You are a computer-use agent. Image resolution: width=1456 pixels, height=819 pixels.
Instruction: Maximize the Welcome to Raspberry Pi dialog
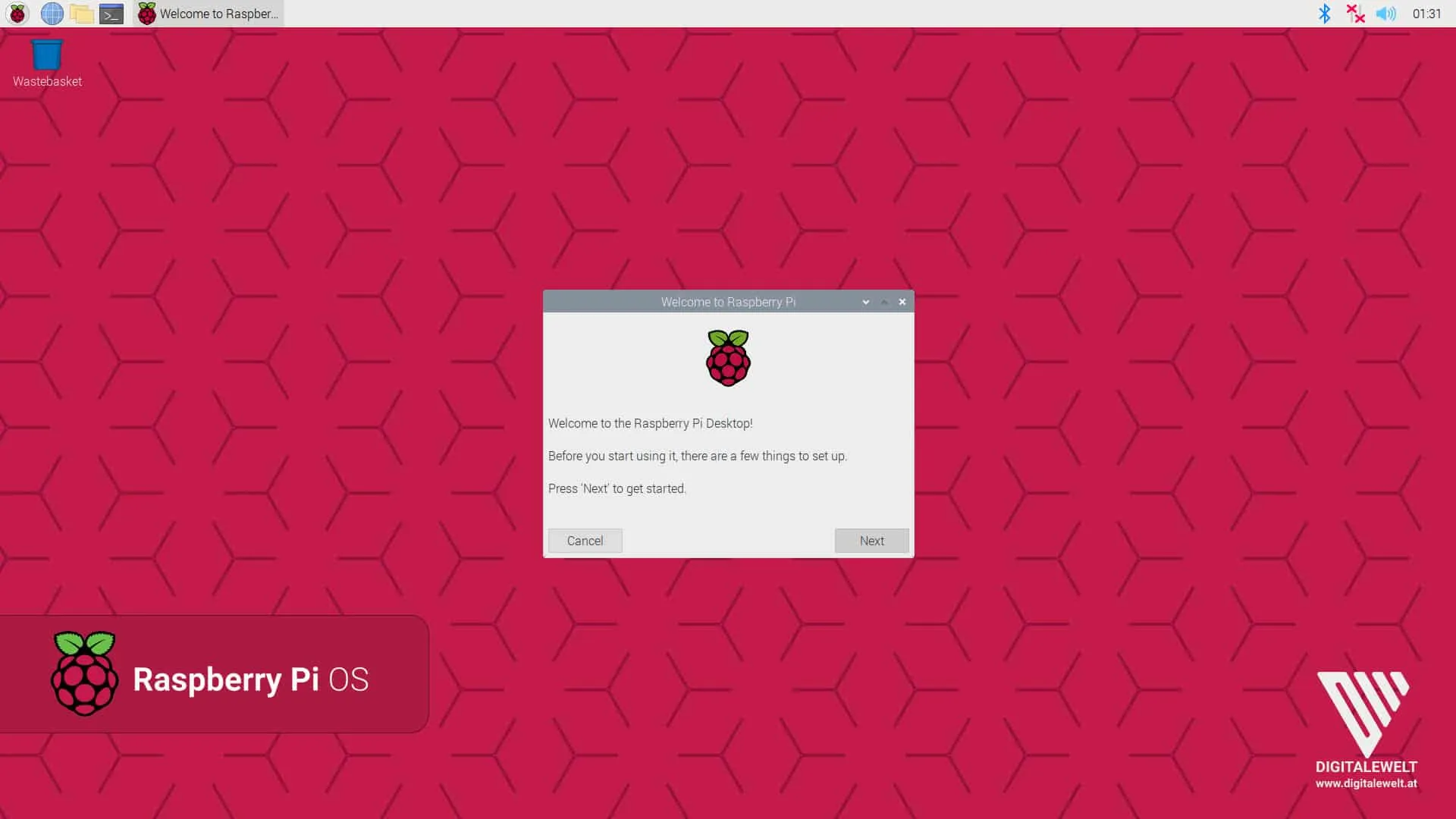click(x=884, y=302)
